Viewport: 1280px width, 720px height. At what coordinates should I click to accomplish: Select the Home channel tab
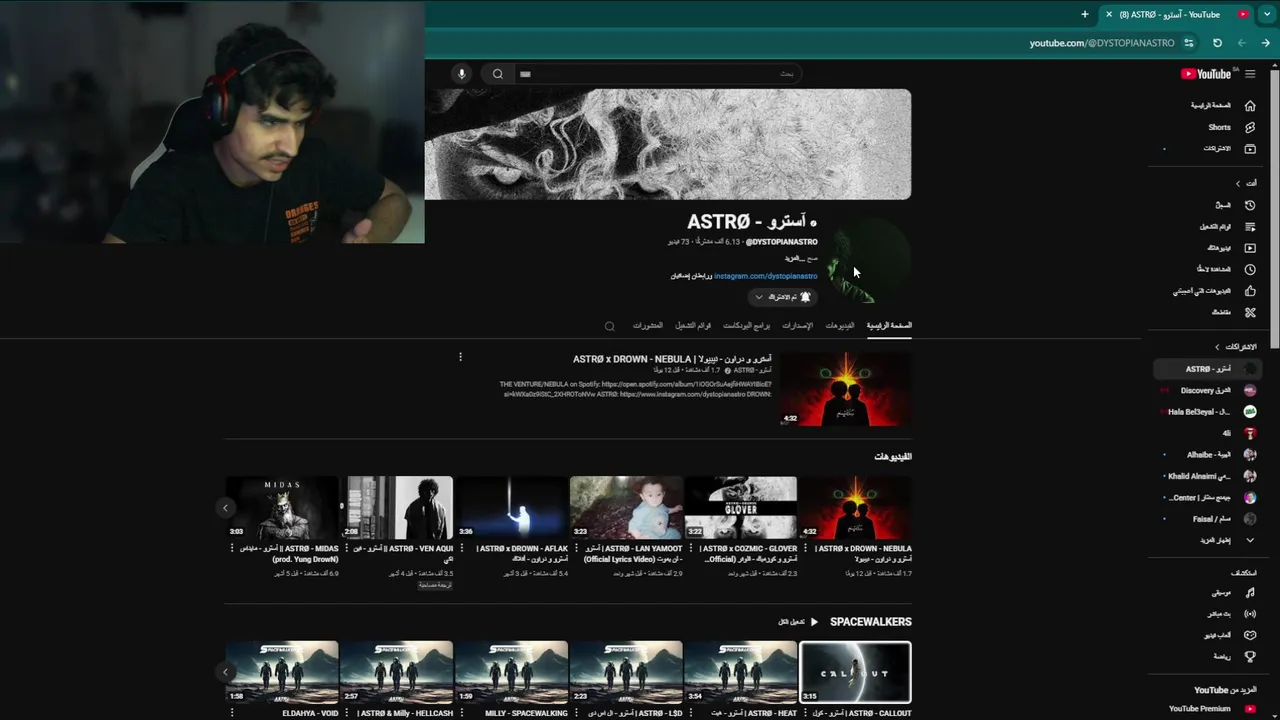point(889,325)
